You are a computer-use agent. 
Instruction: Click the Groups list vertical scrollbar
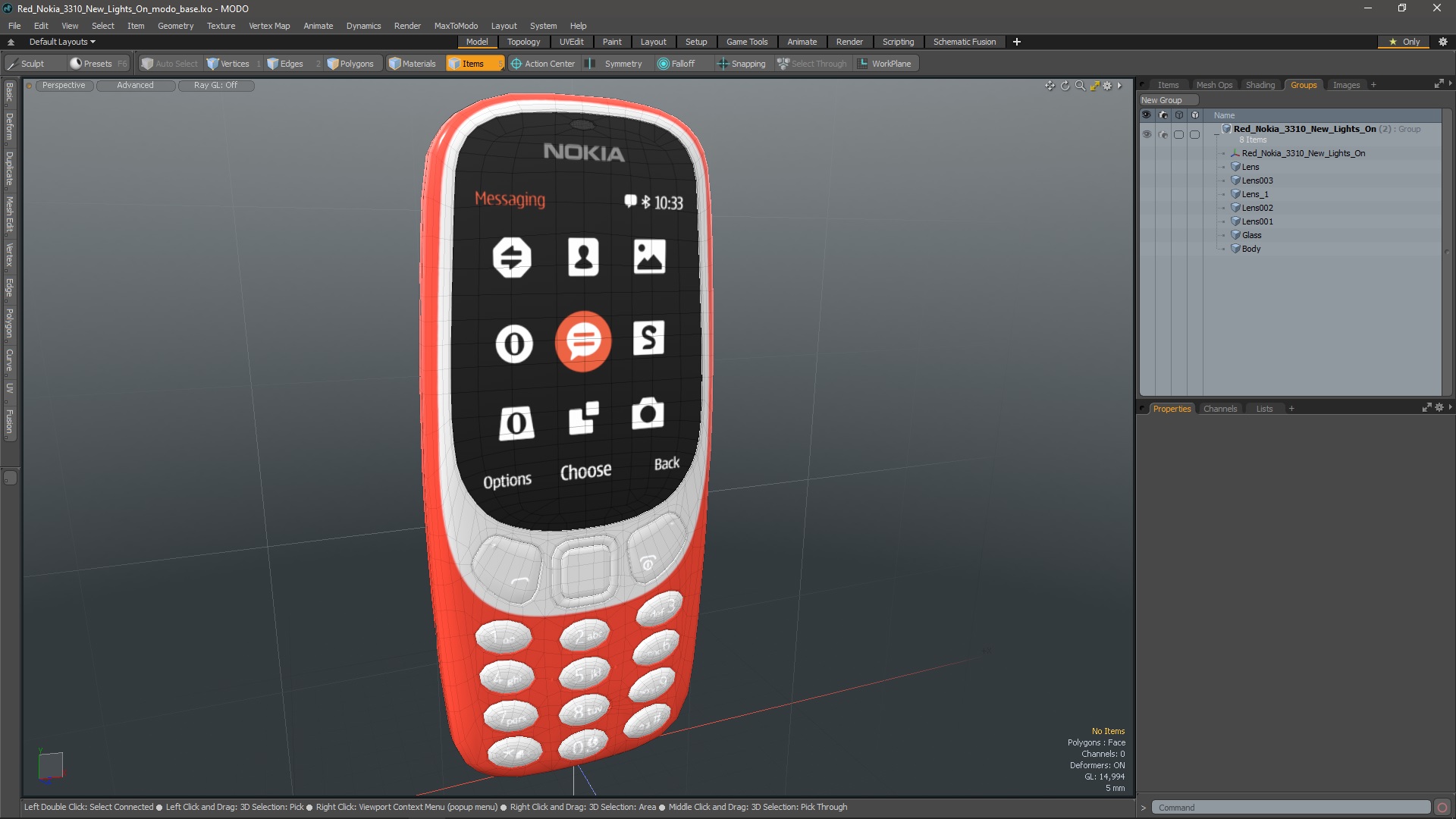[x=1447, y=252]
